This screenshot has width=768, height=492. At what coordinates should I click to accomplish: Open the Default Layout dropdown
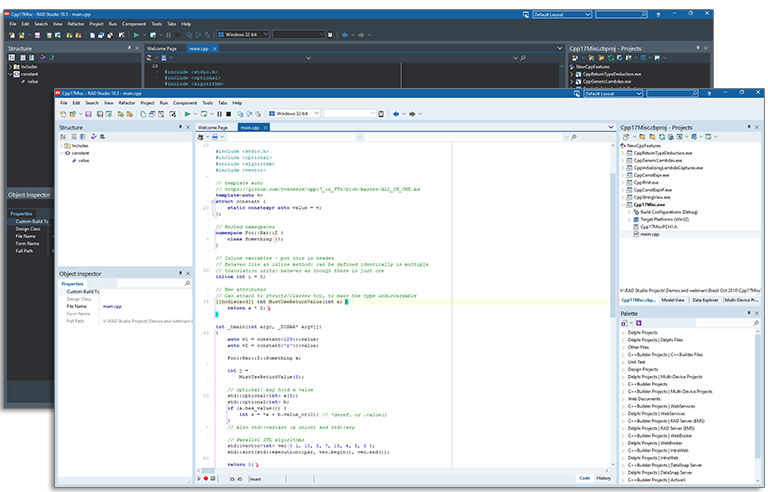[641, 93]
